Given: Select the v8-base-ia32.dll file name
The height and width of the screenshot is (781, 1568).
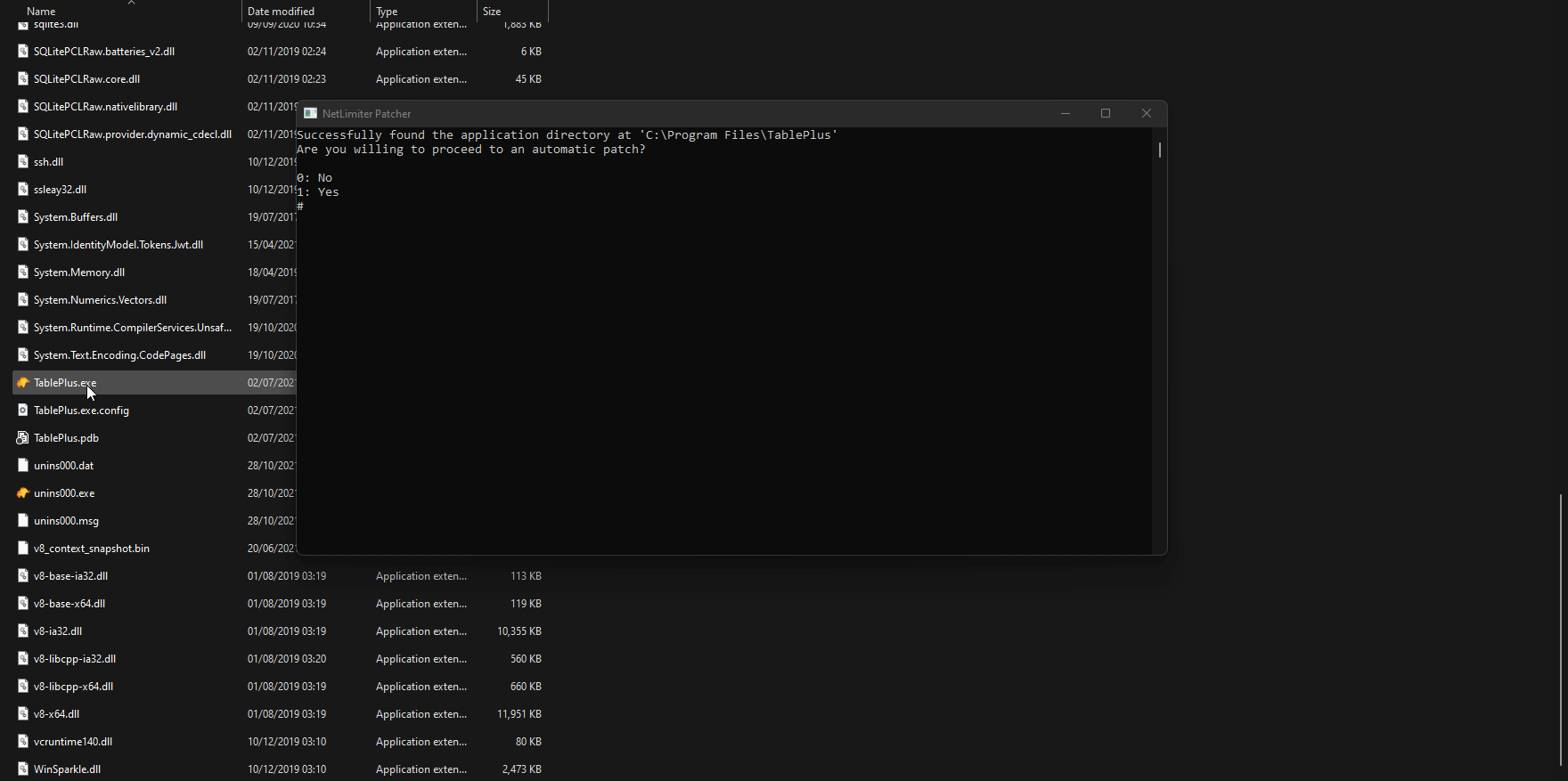Looking at the screenshot, I should (70, 576).
